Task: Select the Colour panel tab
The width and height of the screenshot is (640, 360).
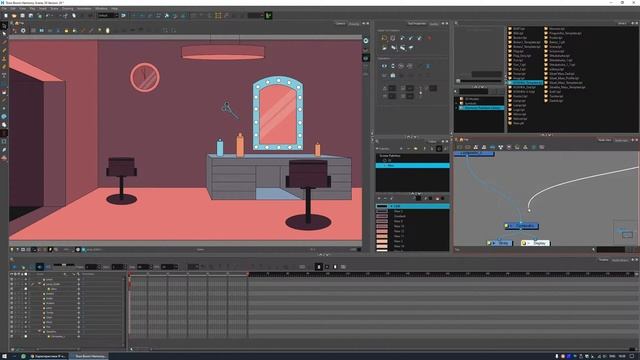Action: pyautogui.click(x=432, y=142)
